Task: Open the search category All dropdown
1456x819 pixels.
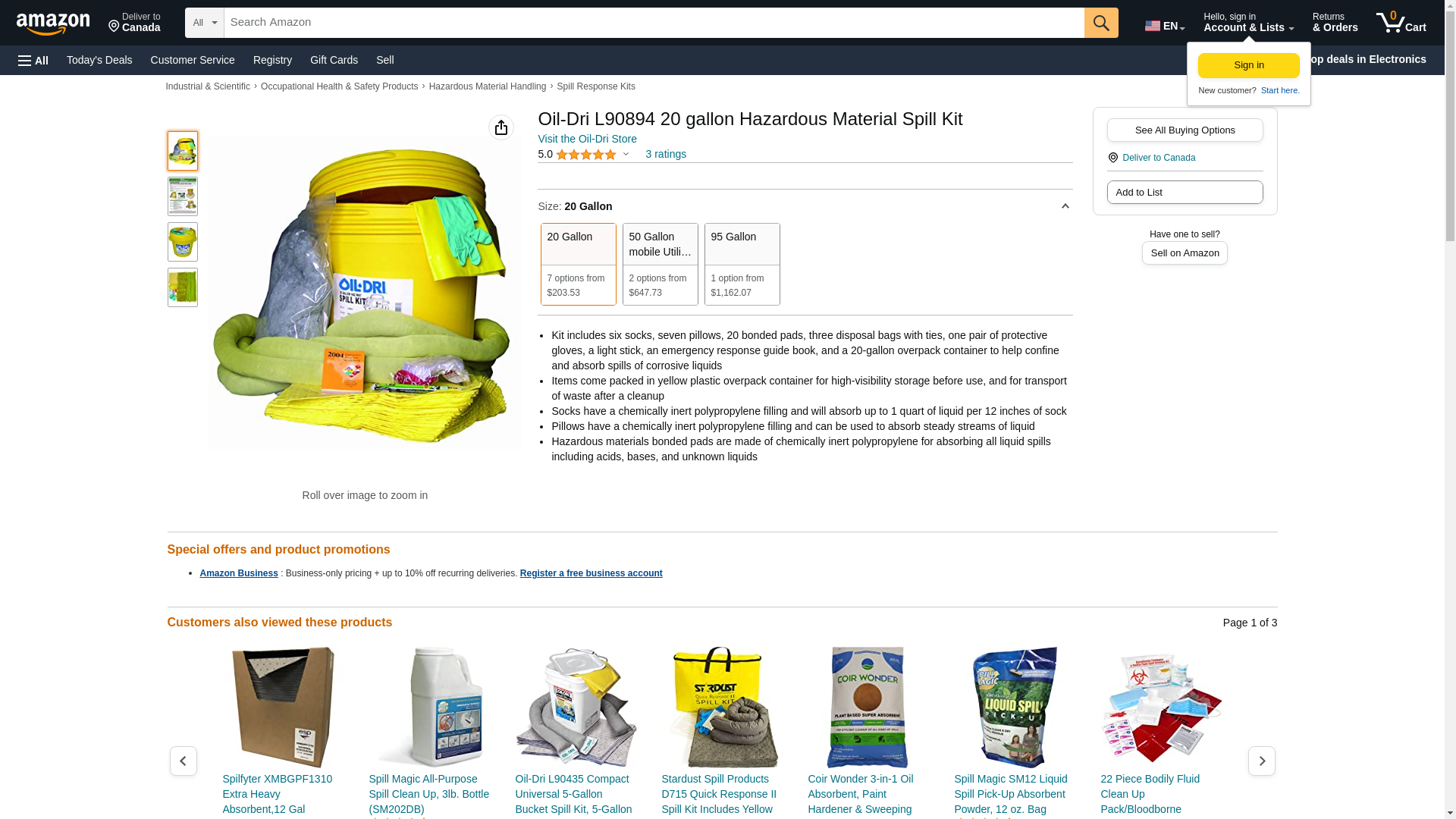Action: 205,23
